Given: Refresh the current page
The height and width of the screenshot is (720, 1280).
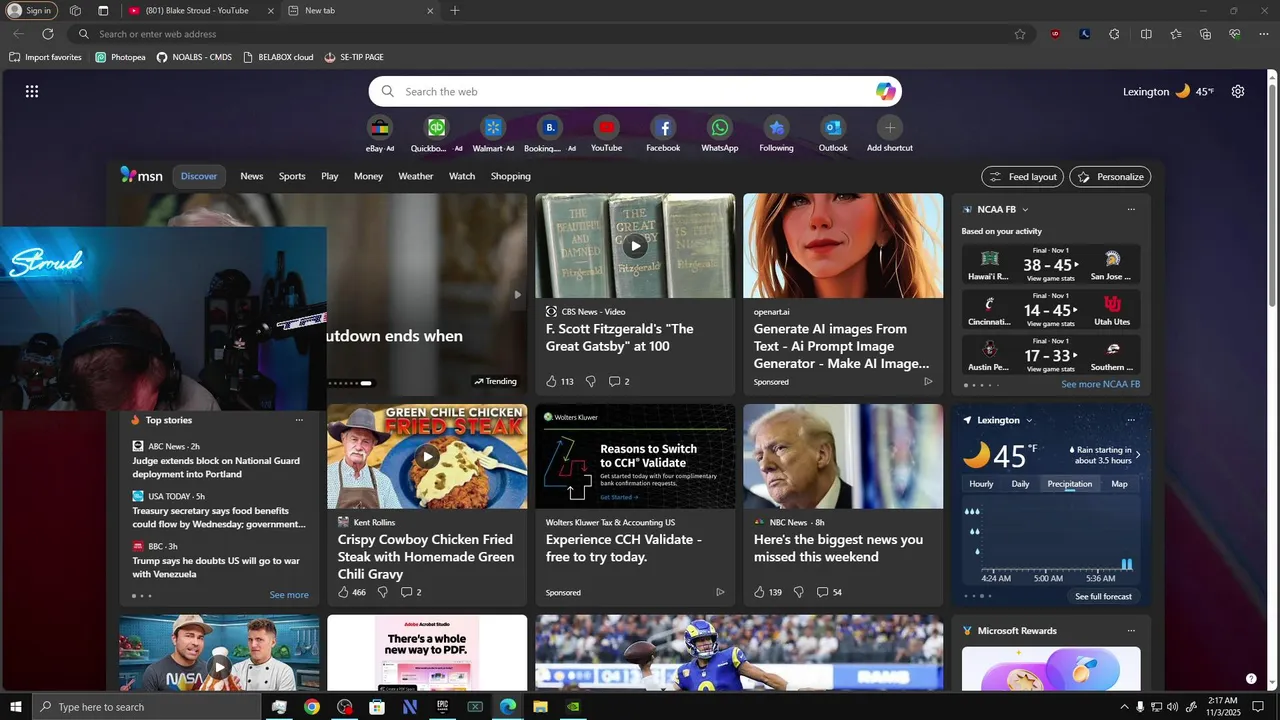Looking at the screenshot, I should click(x=47, y=34).
